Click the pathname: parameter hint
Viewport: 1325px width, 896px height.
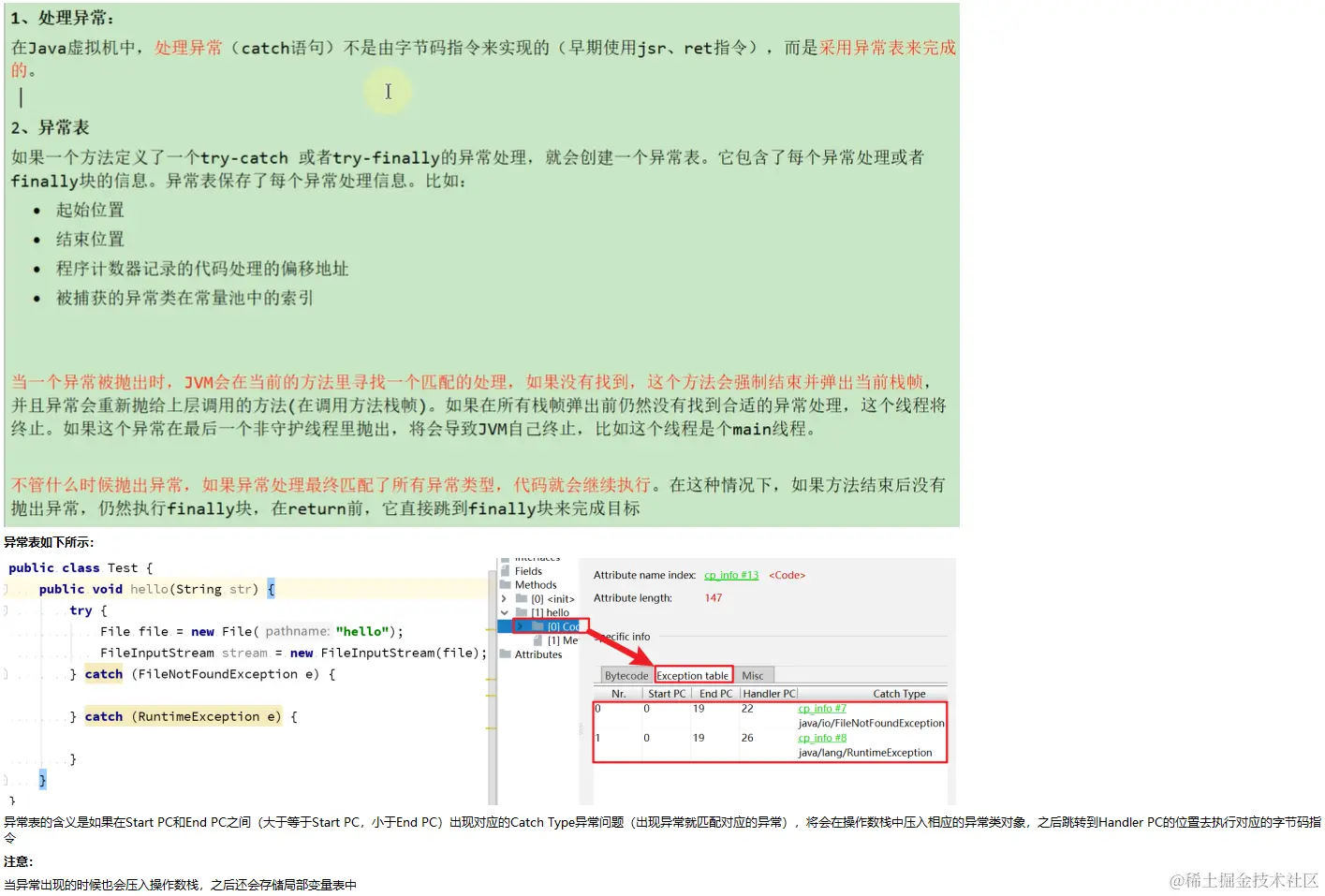(297, 631)
